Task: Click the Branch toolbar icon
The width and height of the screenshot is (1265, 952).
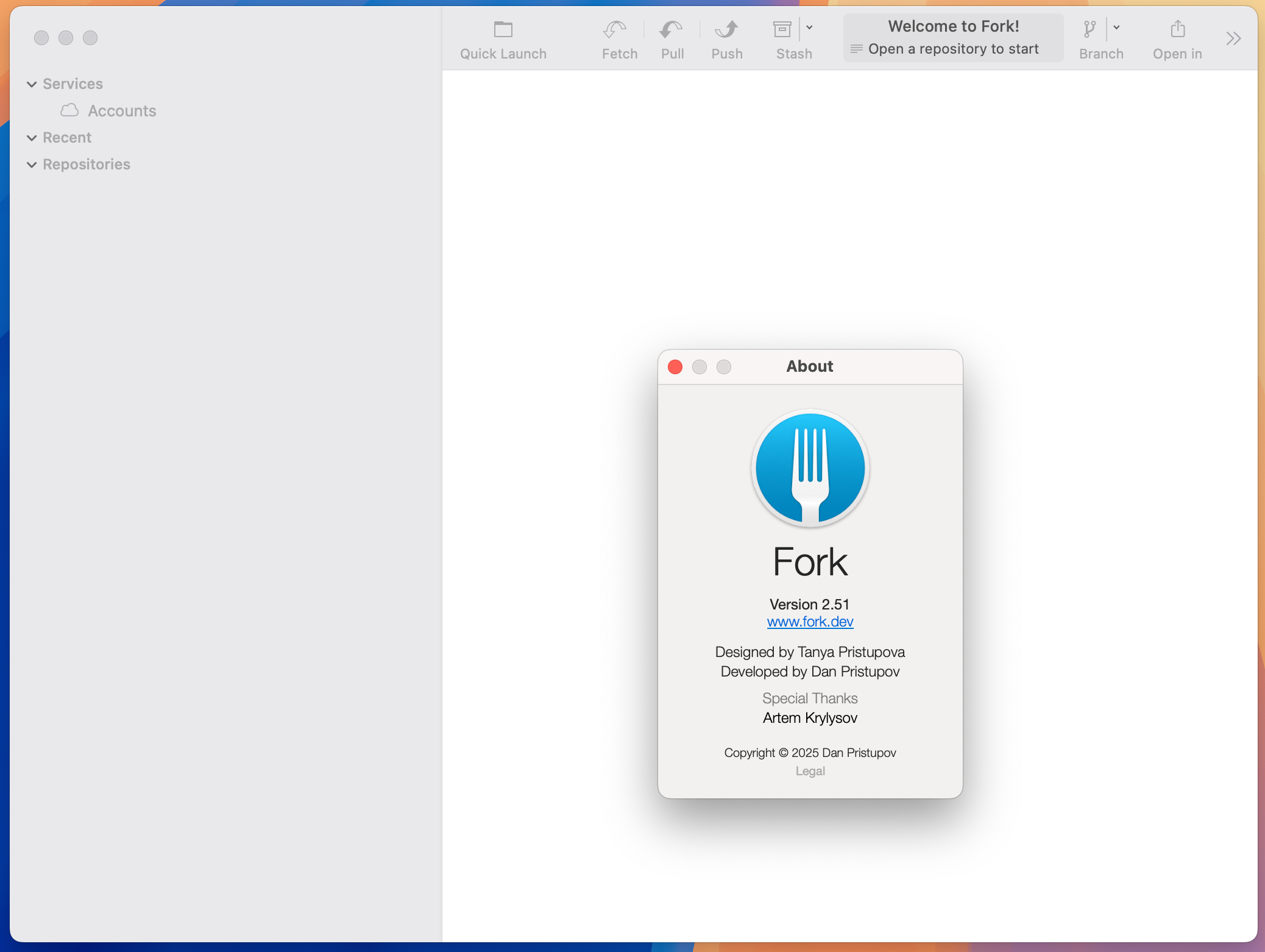Action: pyautogui.click(x=1090, y=29)
